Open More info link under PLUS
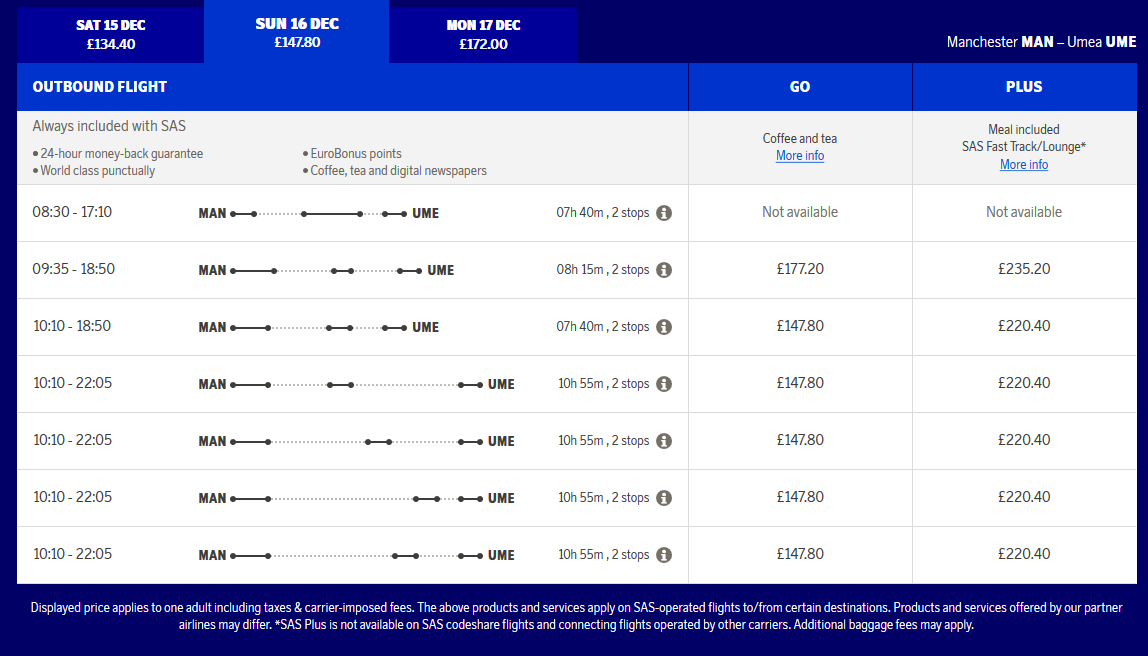 1024,165
